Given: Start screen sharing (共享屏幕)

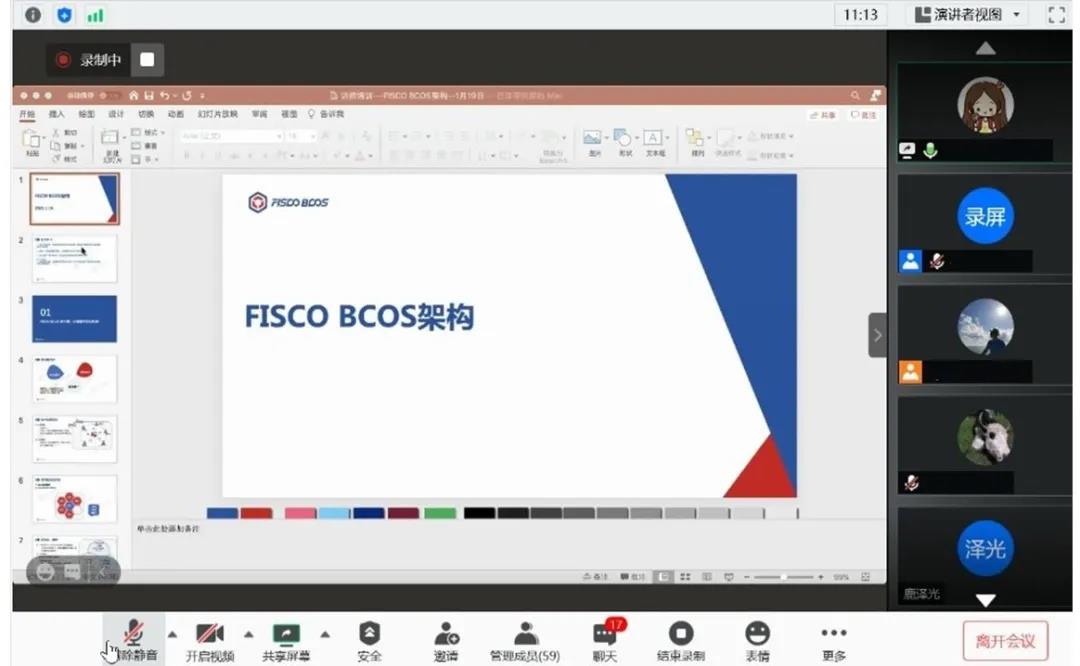Looking at the screenshot, I should 286,641.
